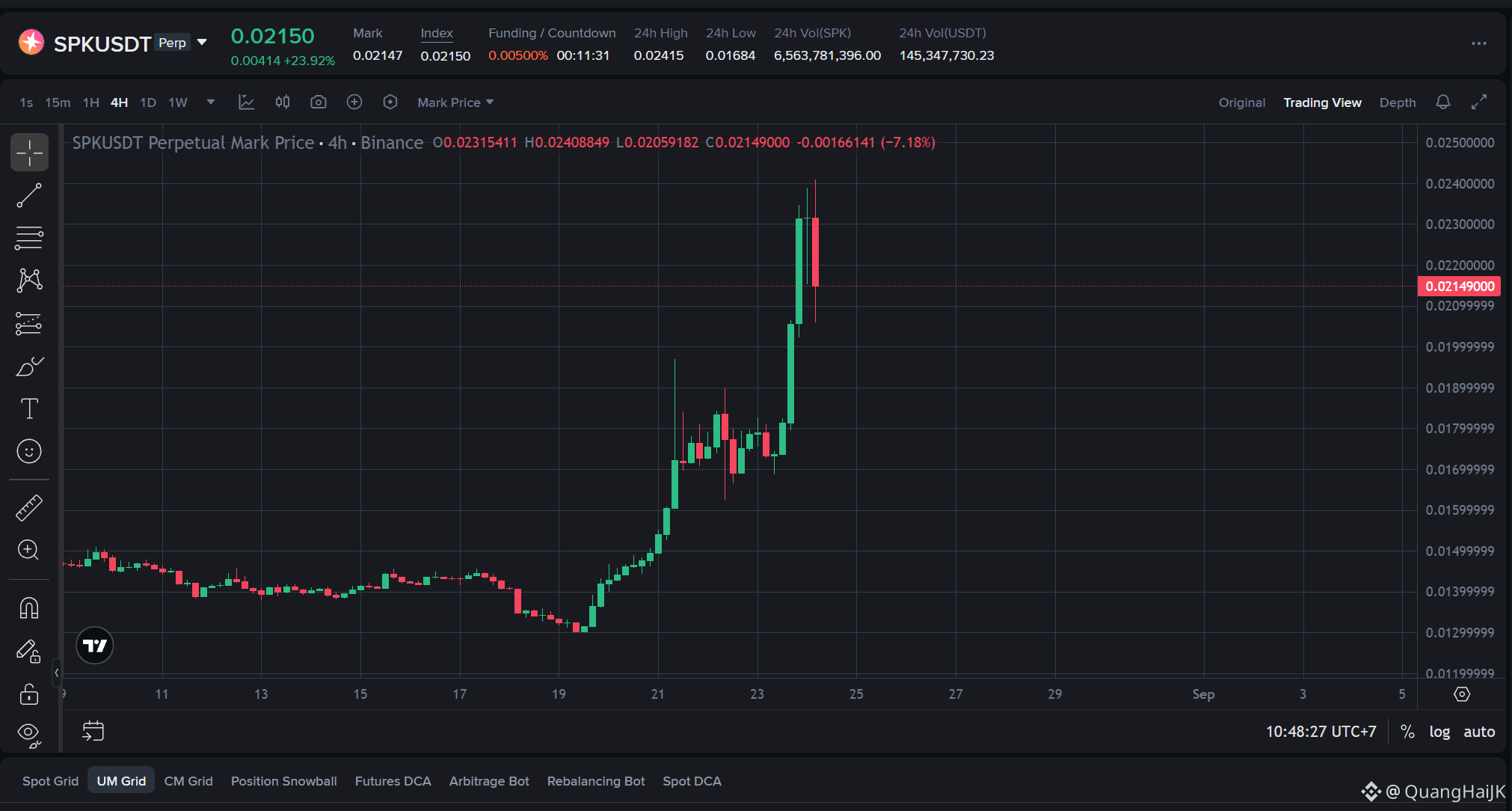The width and height of the screenshot is (1512, 811).
Task: Select the ruler measure tool
Action: 29,508
